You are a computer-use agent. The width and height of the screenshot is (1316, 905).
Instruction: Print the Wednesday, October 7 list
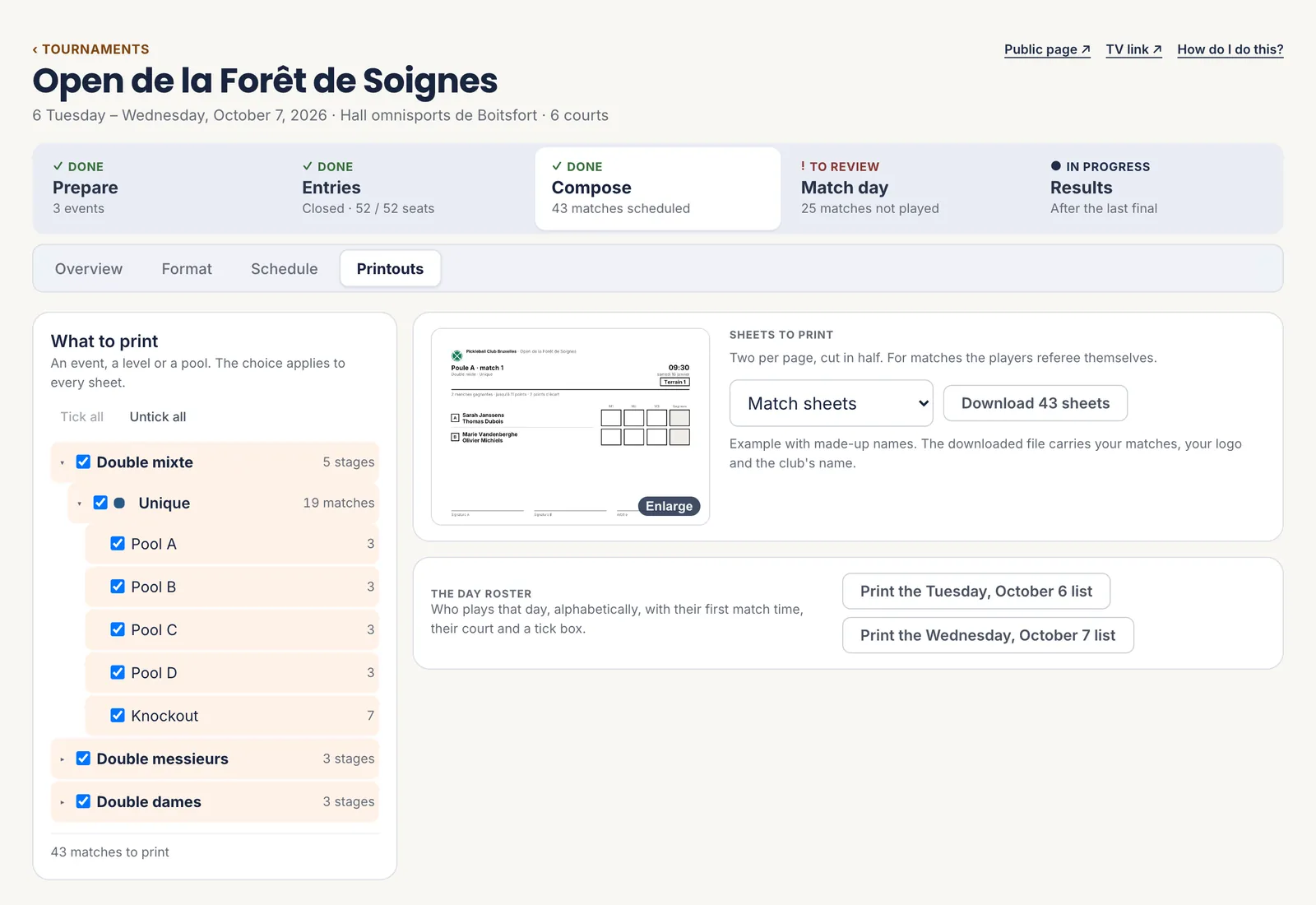(x=988, y=635)
